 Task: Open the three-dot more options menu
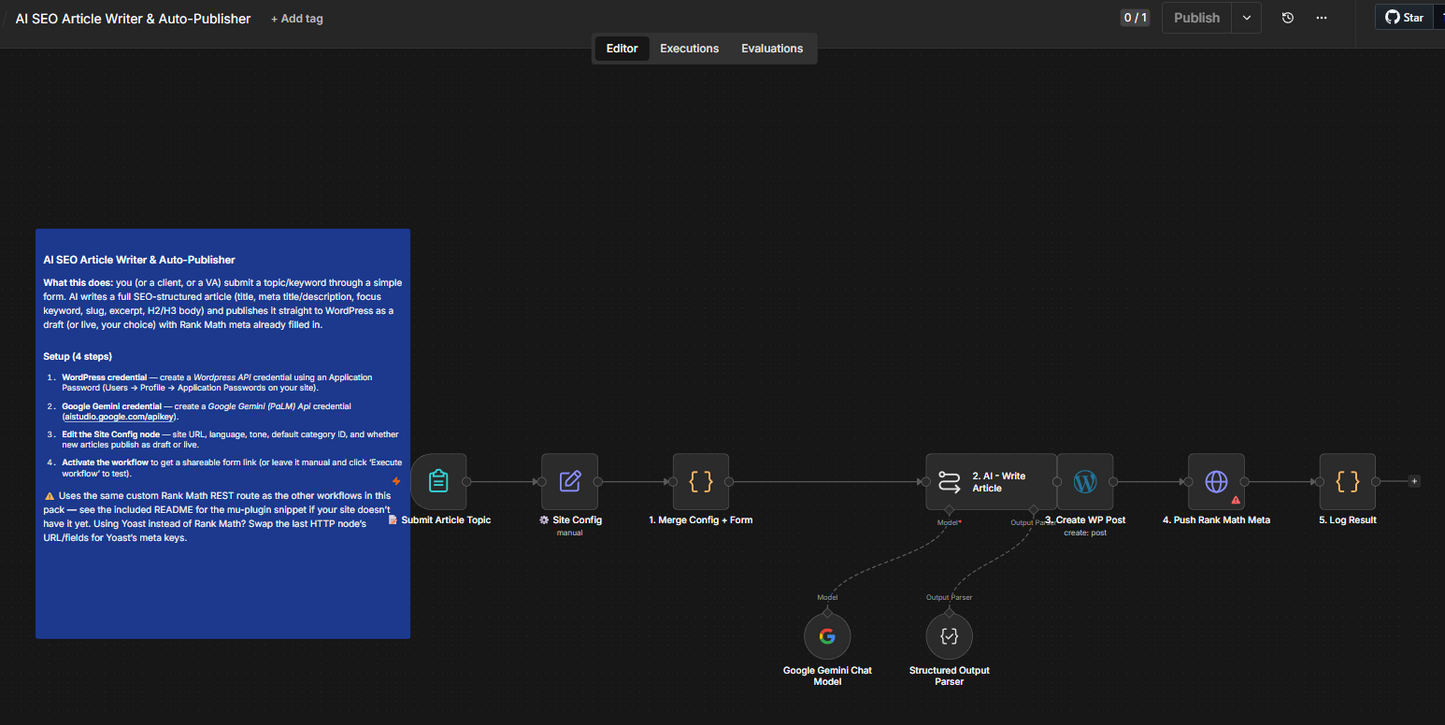click(1322, 18)
